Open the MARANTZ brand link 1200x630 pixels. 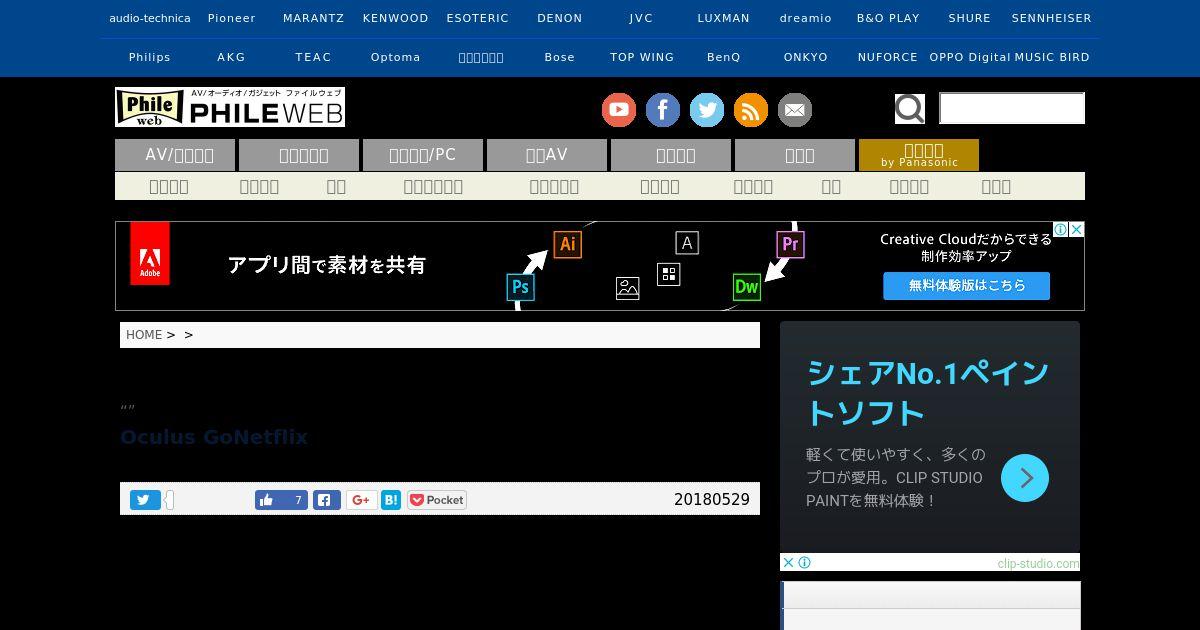point(314,18)
